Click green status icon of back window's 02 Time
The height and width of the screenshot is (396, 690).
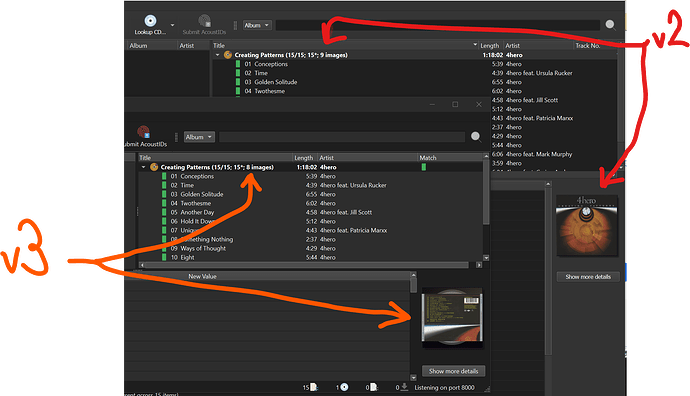point(238,73)
